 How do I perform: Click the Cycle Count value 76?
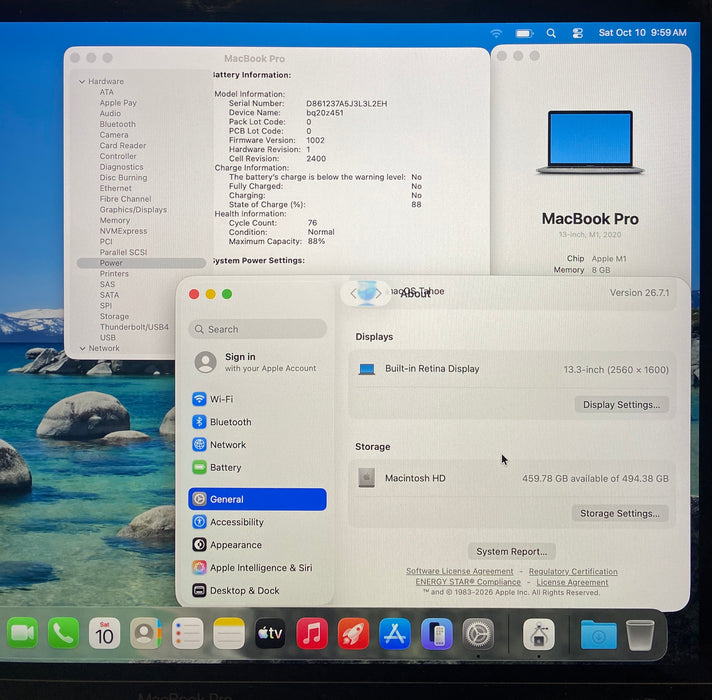coord(312,223)
